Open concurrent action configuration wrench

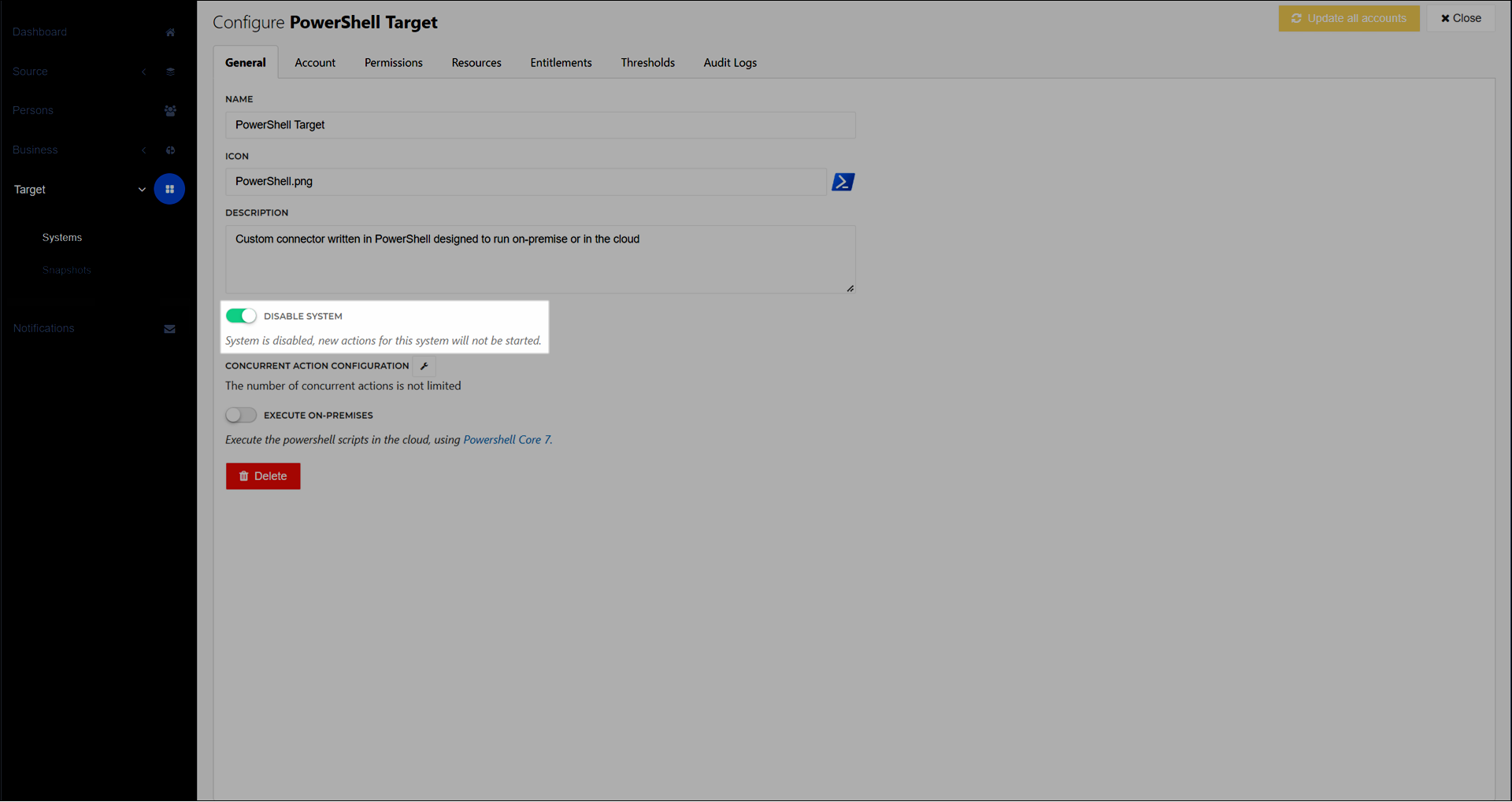pyautogui.click(x=424, y=366)
